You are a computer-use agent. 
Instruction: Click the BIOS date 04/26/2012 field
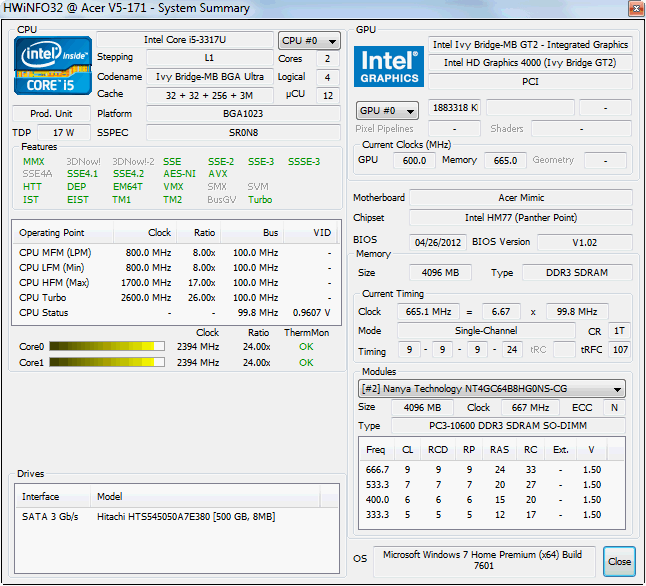[438, 242]
